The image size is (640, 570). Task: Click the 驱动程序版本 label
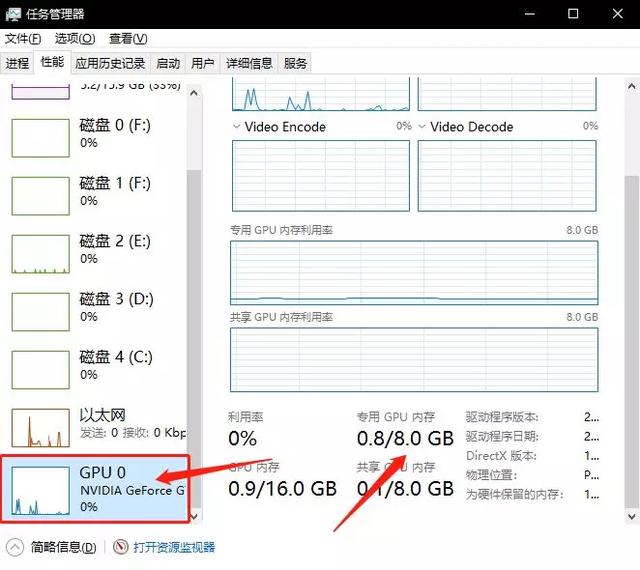pyautogui.click(x=502, y=417)
